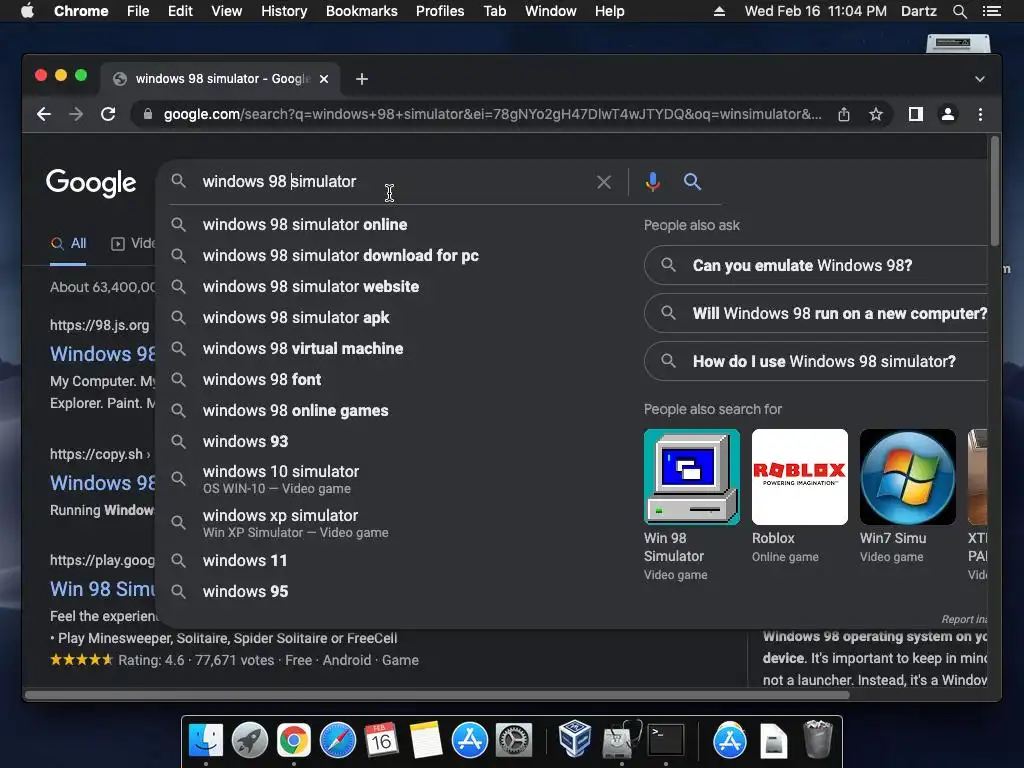Open Trash from the dock
Image resolution: width=1024 pixels, height=768 pixels.
(x=817, y=739)
